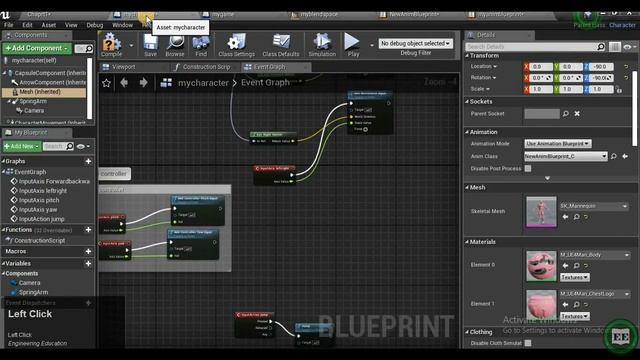Open Add New dropdown in My Blueprint
The width and height of the screenshot is (640, 360).
click(22, 146)
